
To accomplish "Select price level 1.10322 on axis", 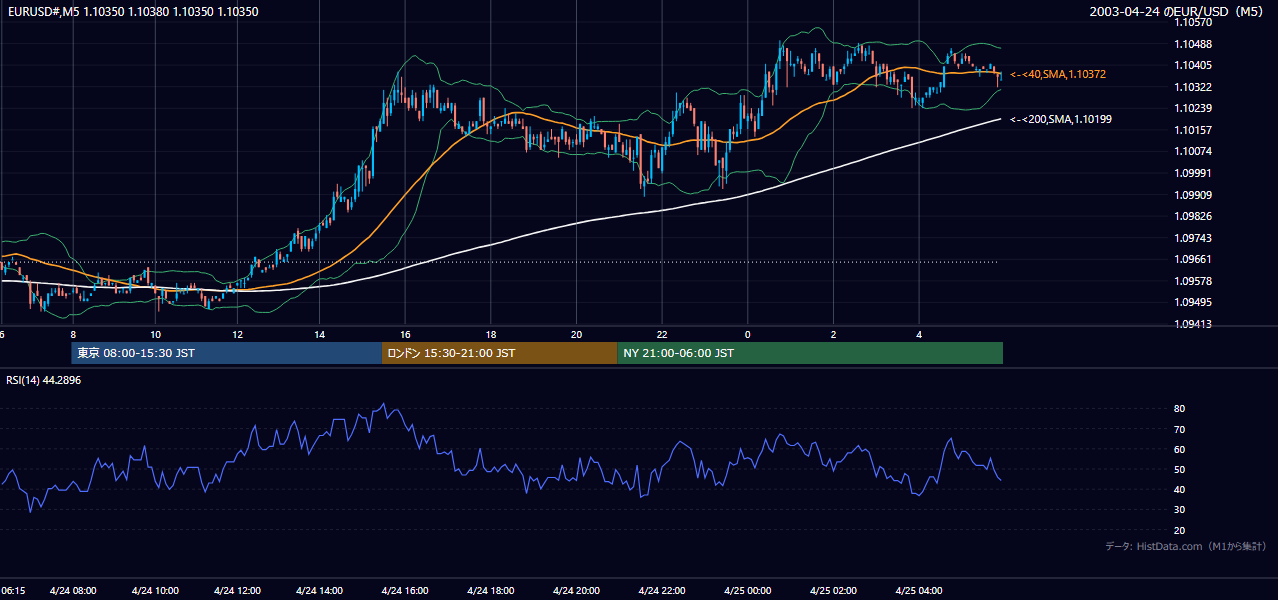I will [1193, 87].
